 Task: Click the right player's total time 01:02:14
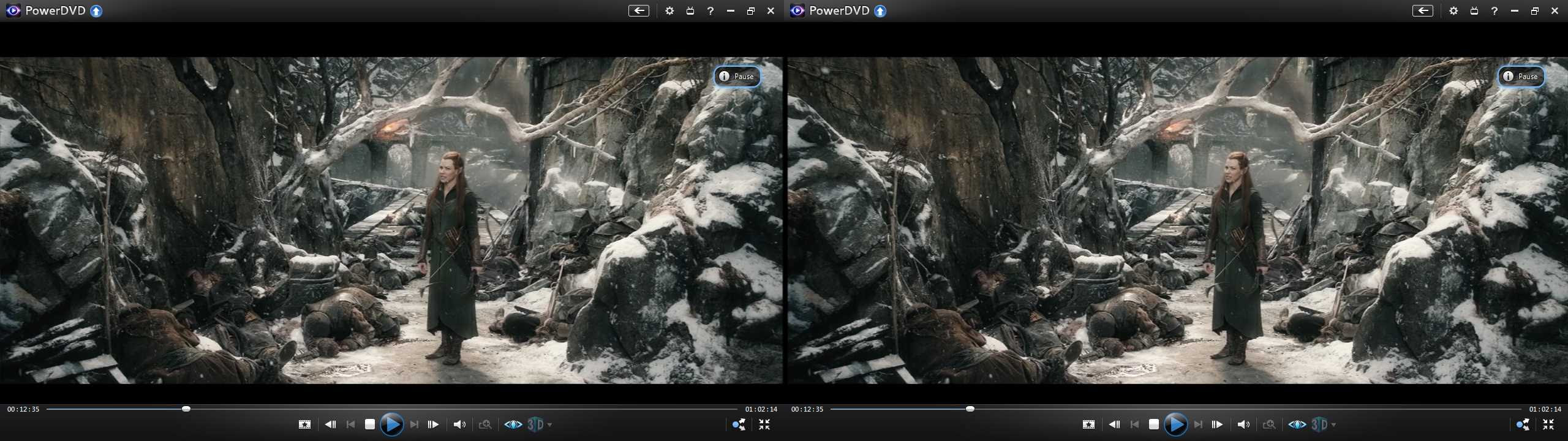tap(1545, 409)
